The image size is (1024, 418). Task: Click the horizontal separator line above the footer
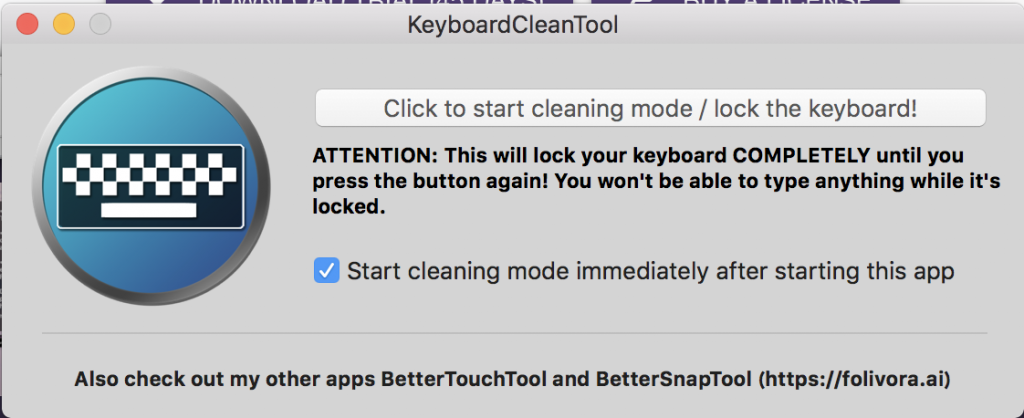(x=514, y=332)
